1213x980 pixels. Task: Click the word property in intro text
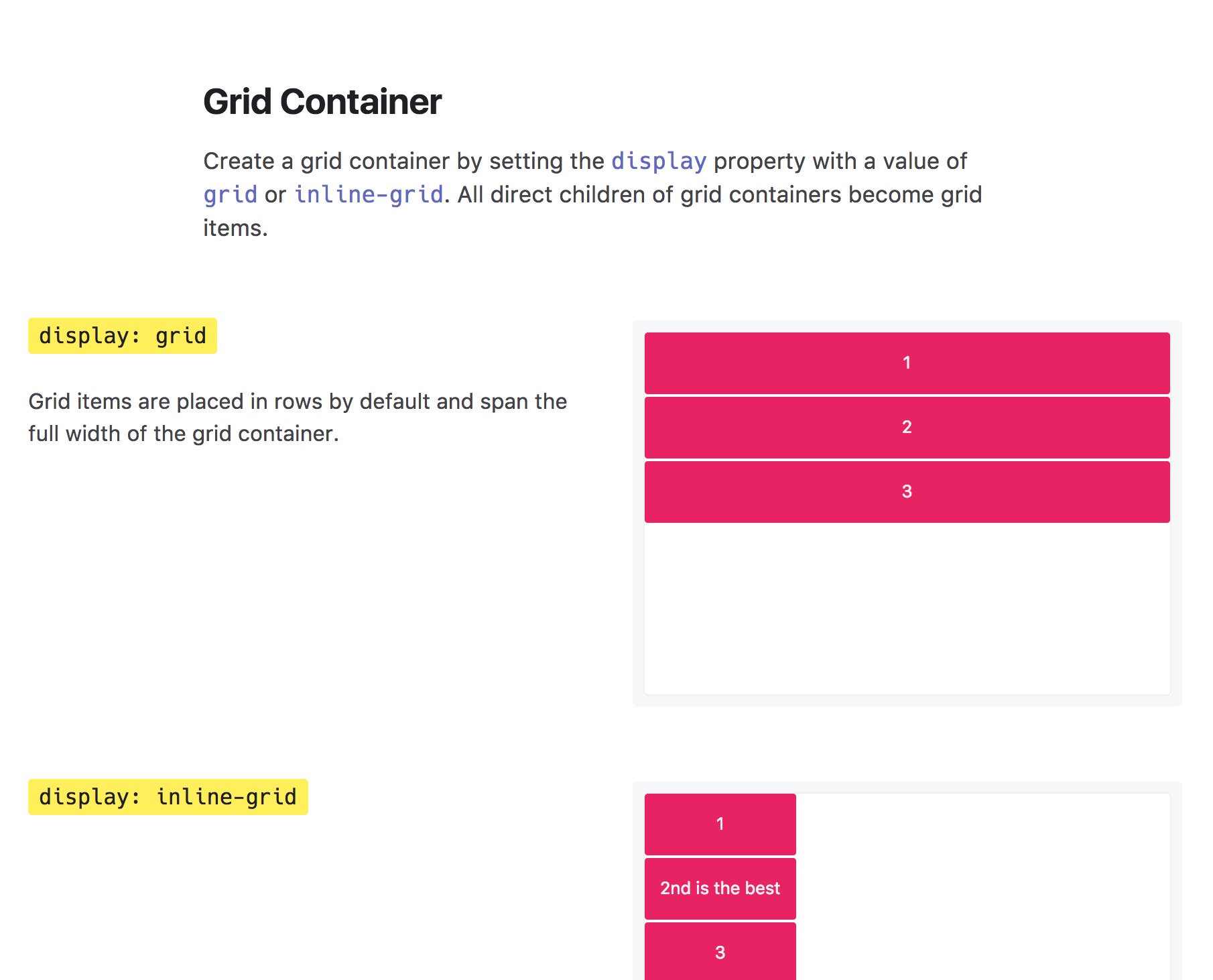pos(759,161)
